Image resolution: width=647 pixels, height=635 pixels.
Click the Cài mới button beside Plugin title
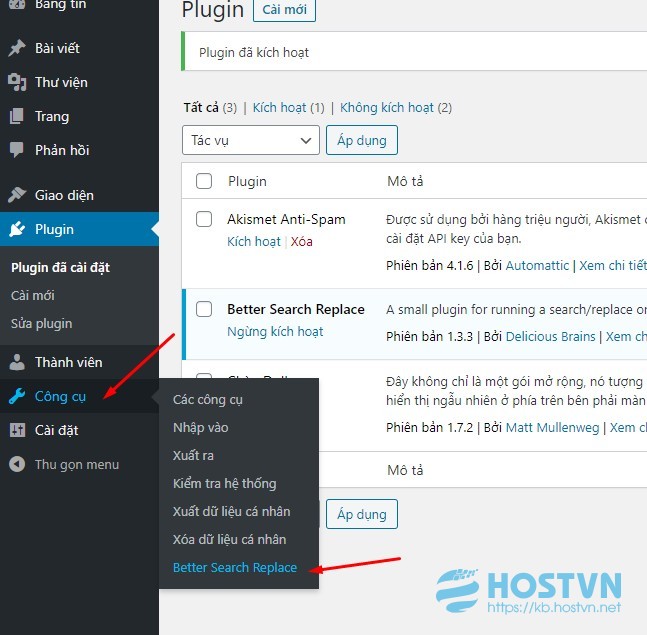tap(284, 9)
